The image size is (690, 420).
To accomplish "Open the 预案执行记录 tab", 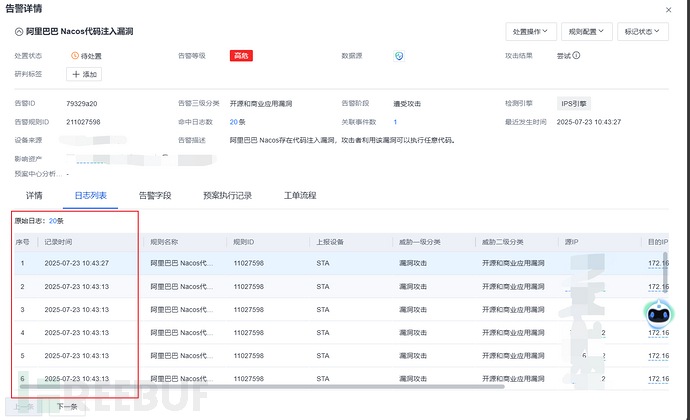I will (226, 196).
